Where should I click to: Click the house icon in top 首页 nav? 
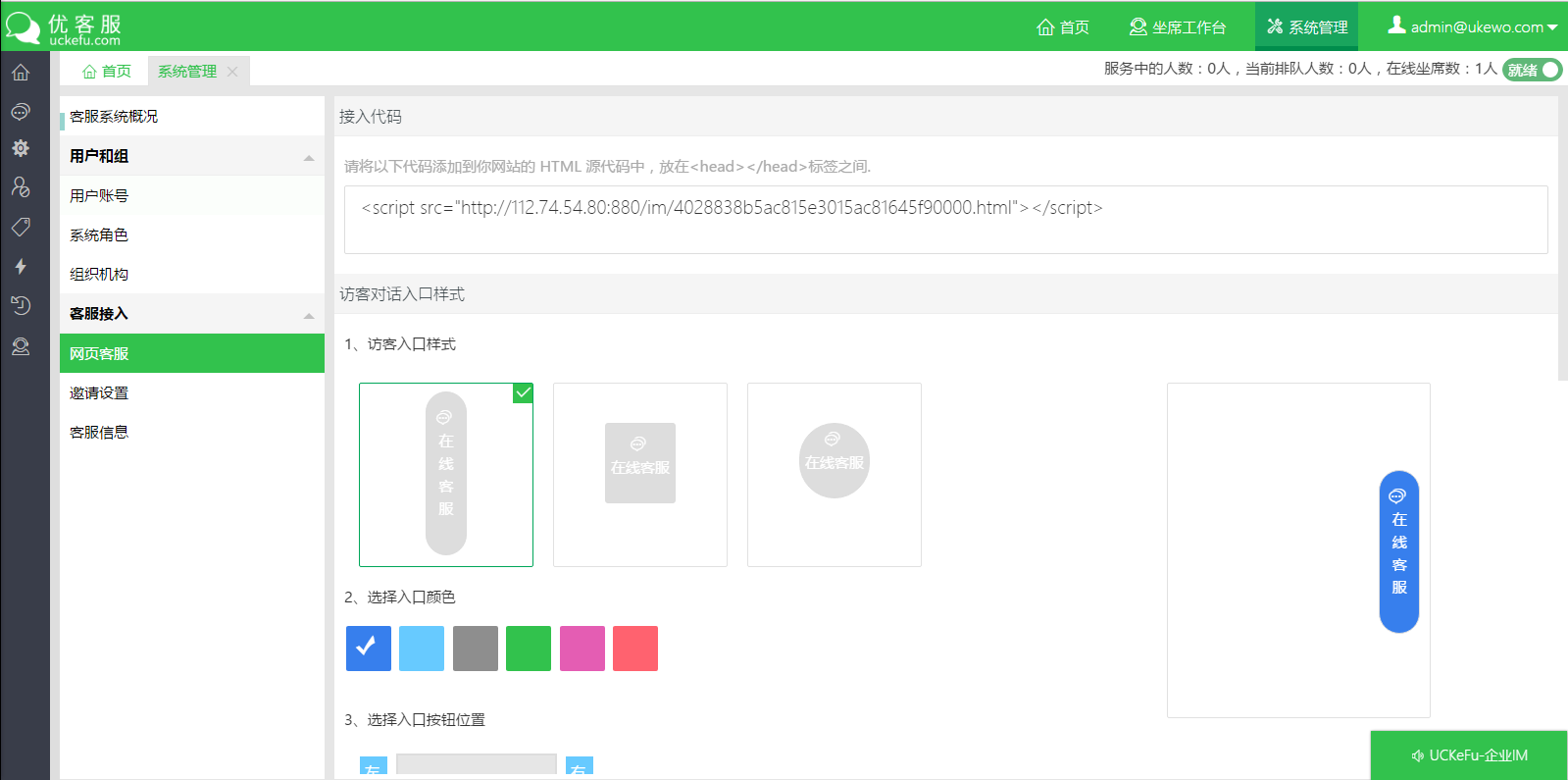point(1045,27)
